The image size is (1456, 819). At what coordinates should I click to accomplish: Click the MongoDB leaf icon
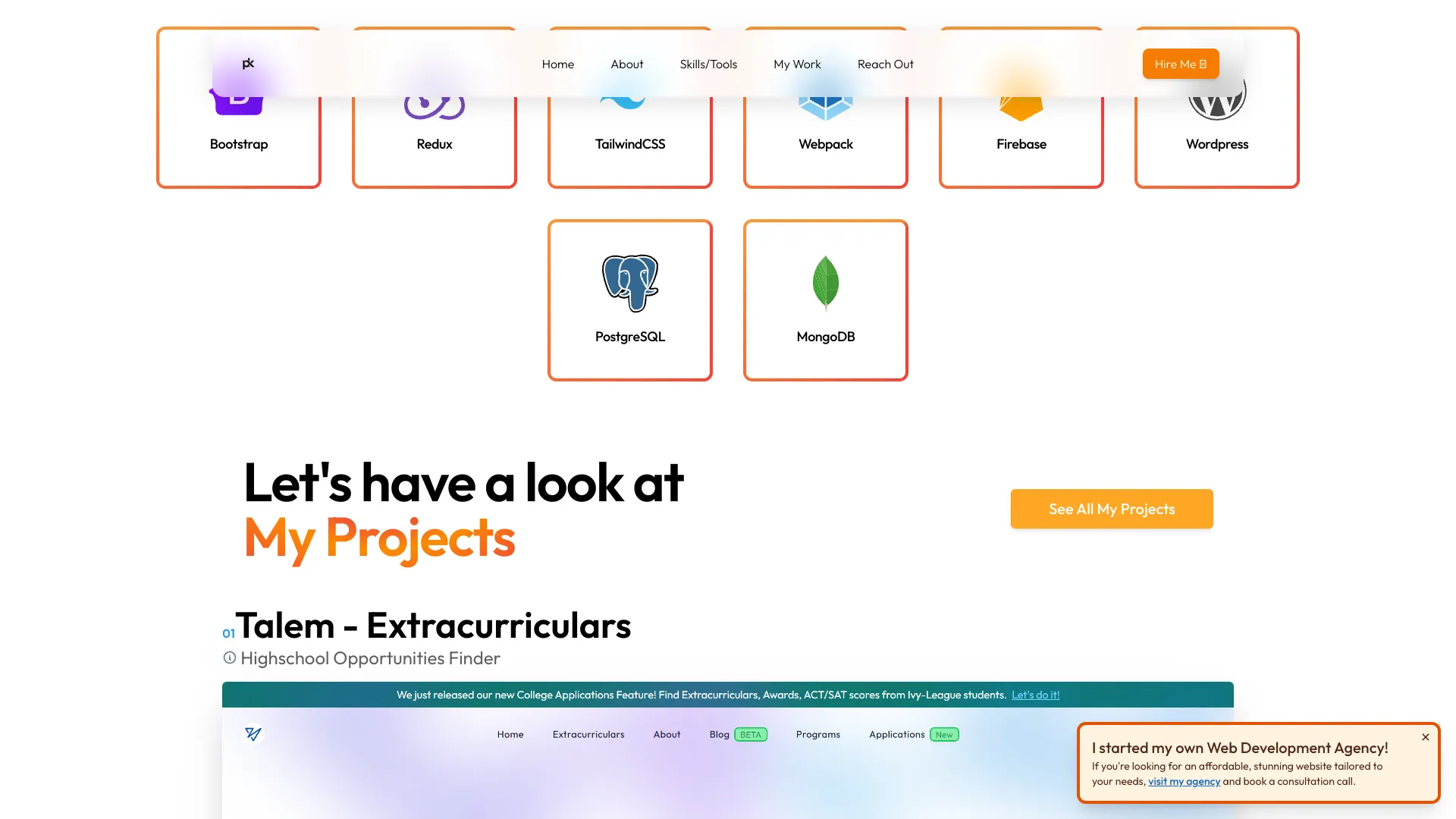(825, 282)
